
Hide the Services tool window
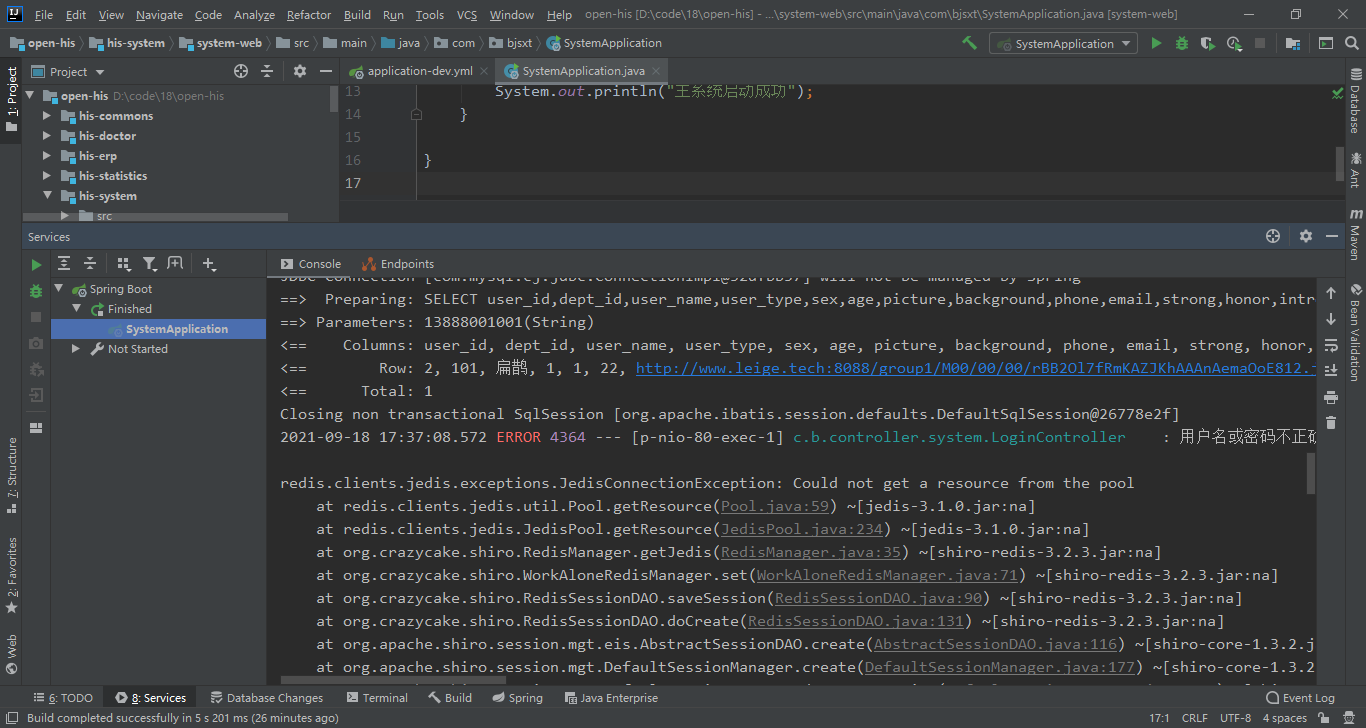point(1332,236)
